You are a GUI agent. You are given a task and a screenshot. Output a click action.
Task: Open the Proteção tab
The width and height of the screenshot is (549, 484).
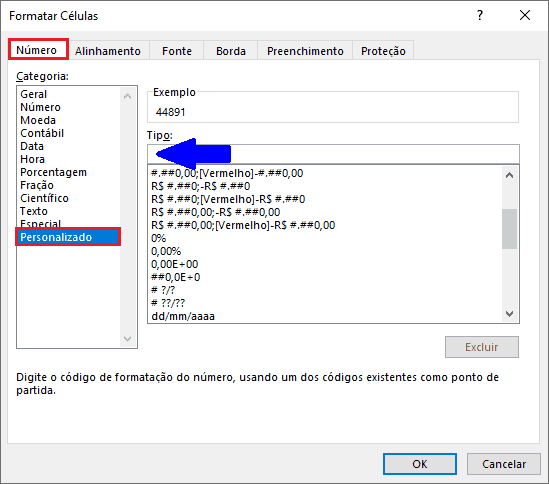pyautogui.click(x=383, y=51)
